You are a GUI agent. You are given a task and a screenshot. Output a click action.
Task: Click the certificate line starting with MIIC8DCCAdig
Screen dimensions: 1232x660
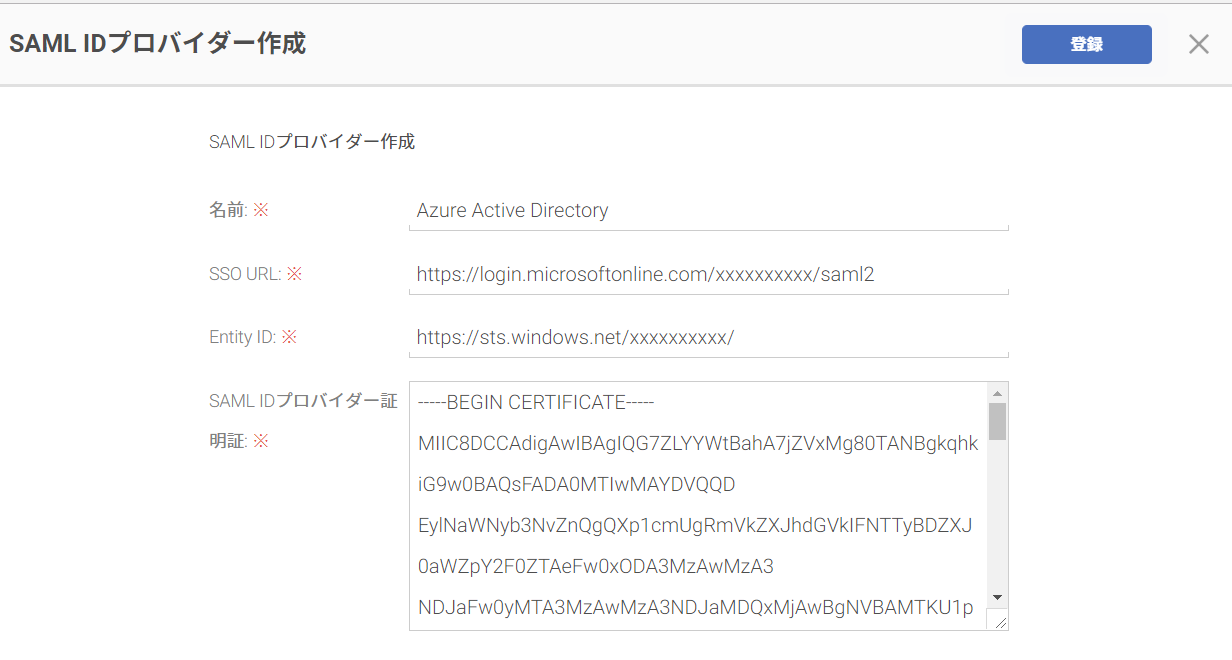pyautogui.click(x=698, y=444)
